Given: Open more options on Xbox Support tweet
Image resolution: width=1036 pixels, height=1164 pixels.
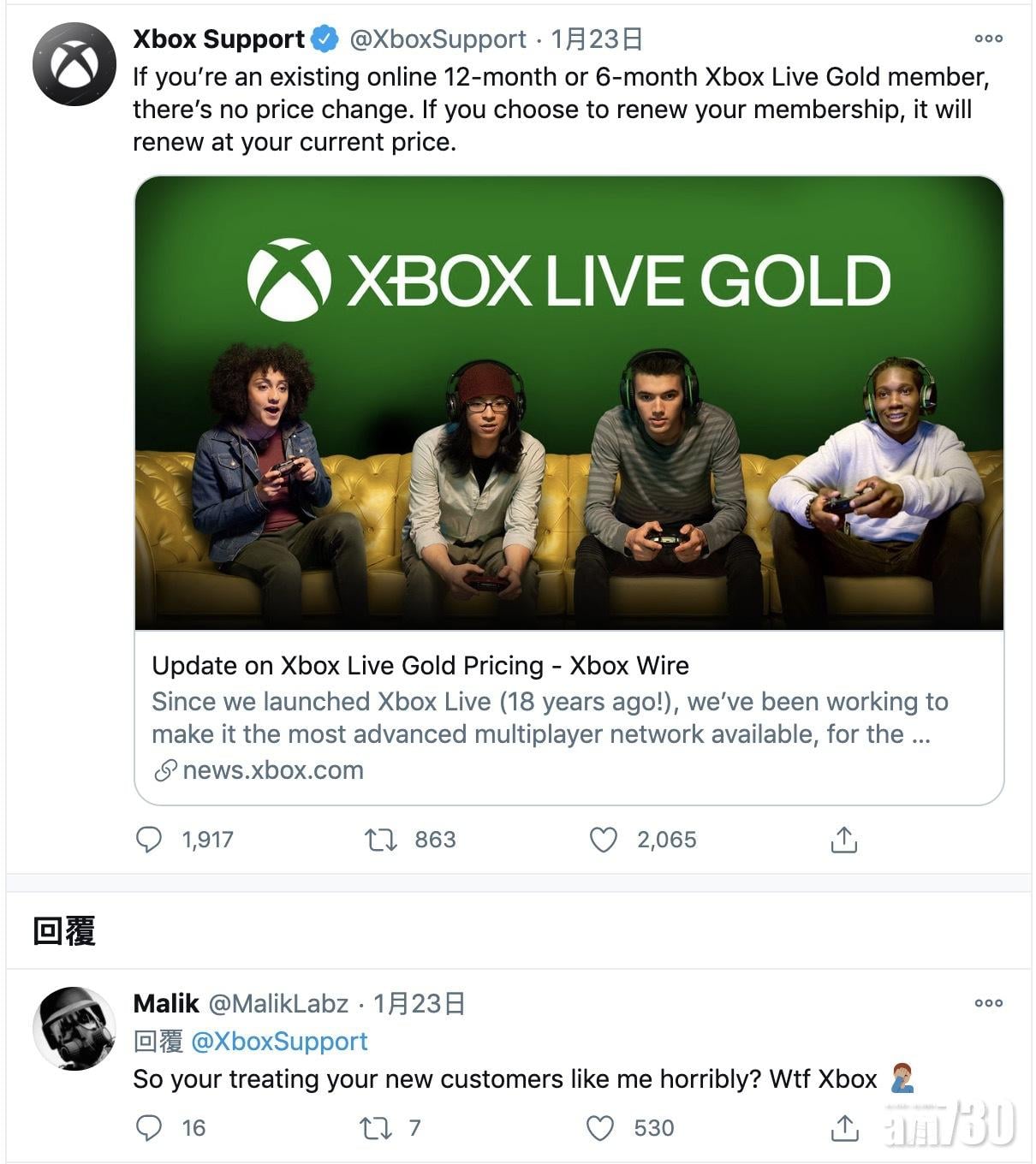Looking at the screenshot, I should point(988,39).
